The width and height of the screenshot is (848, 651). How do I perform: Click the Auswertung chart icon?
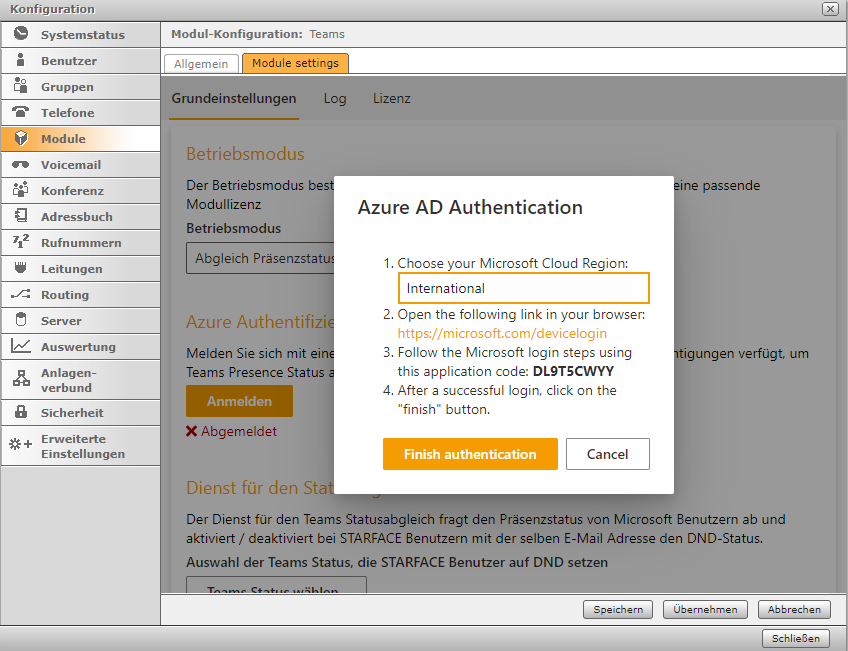pyautogui.click(x=21, y=346)
